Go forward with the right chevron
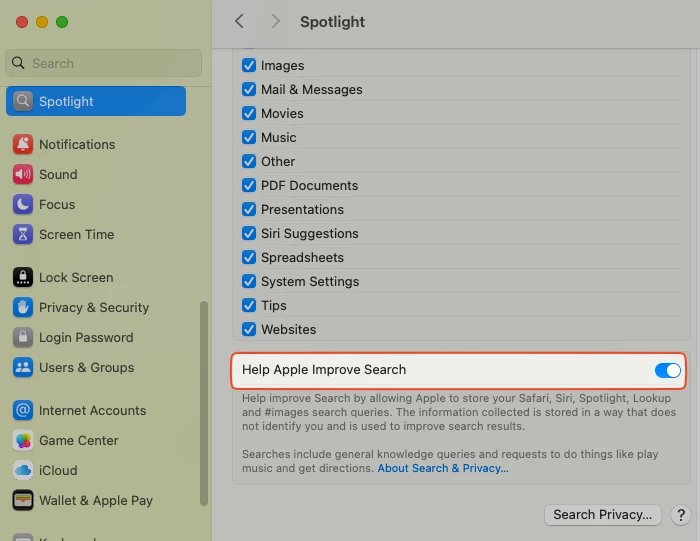Viewport: 700px width, 541px height. pyautogui.click(x=276, y=21)
